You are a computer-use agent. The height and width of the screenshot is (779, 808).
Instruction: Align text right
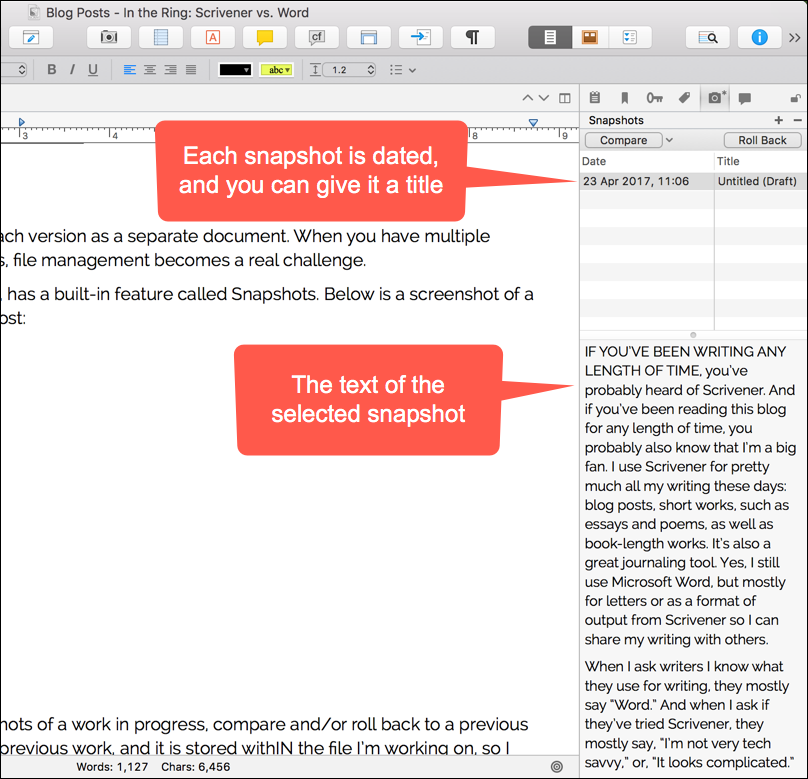[x=171, y=70]
